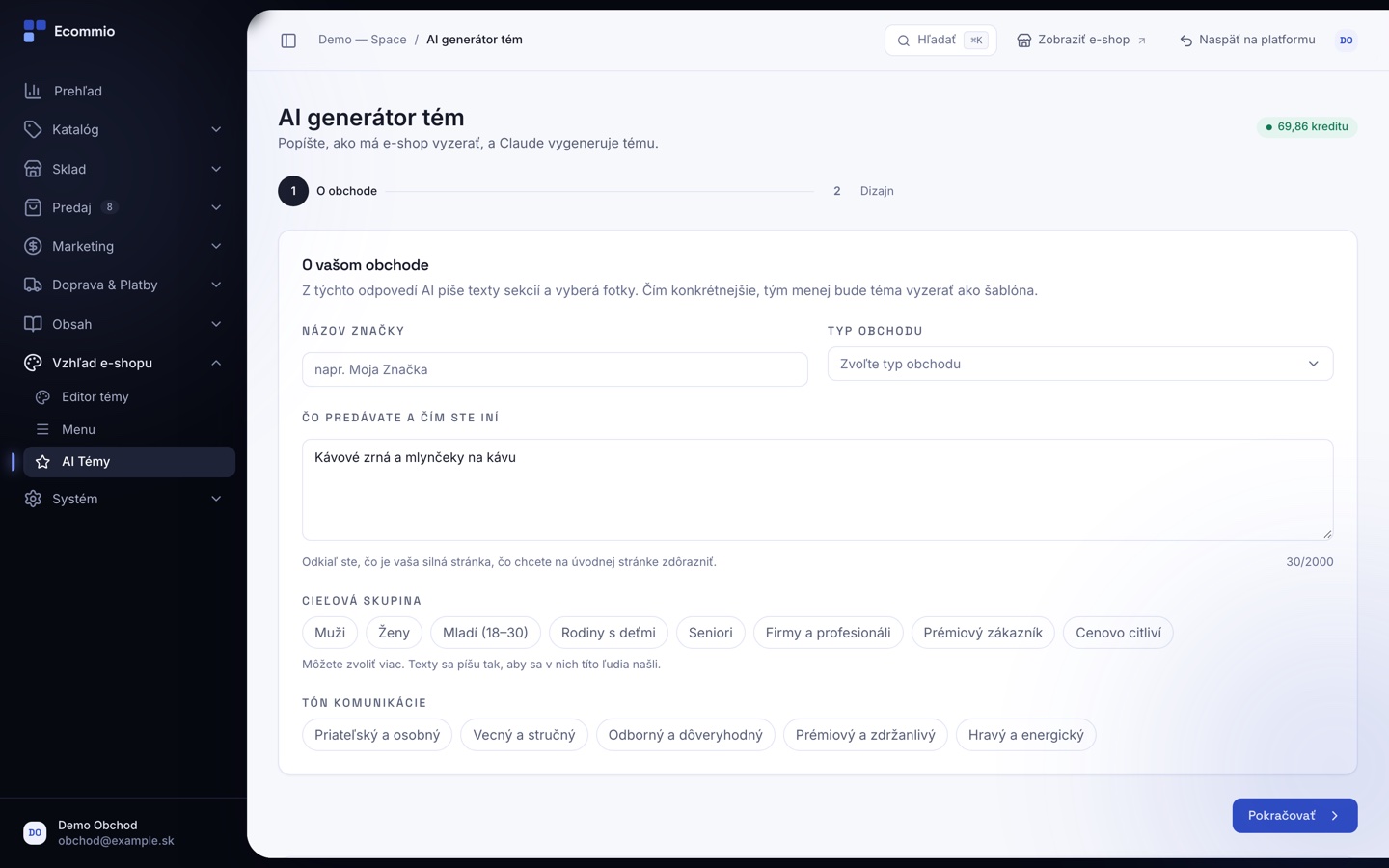Select the Prémiový zákazník audience chip
The width and height of the screenshot is (1389, 868).
click(x=983, y=633)
